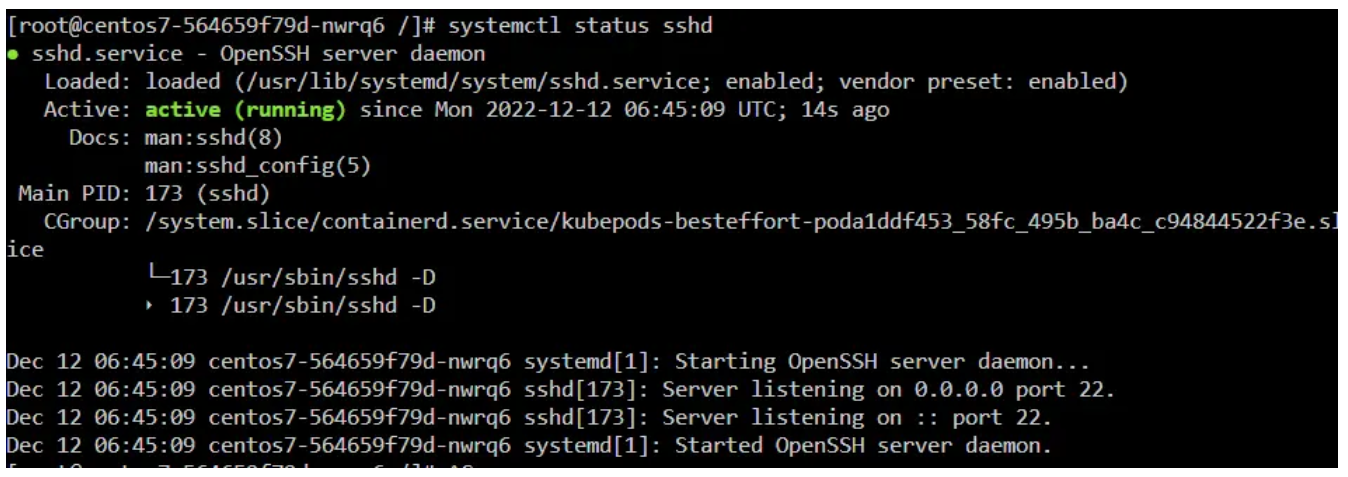Click the man:sshd(8) docs entry
Image resolution: width=1348 pixels, height=477 pixels.
click(207, 138)
